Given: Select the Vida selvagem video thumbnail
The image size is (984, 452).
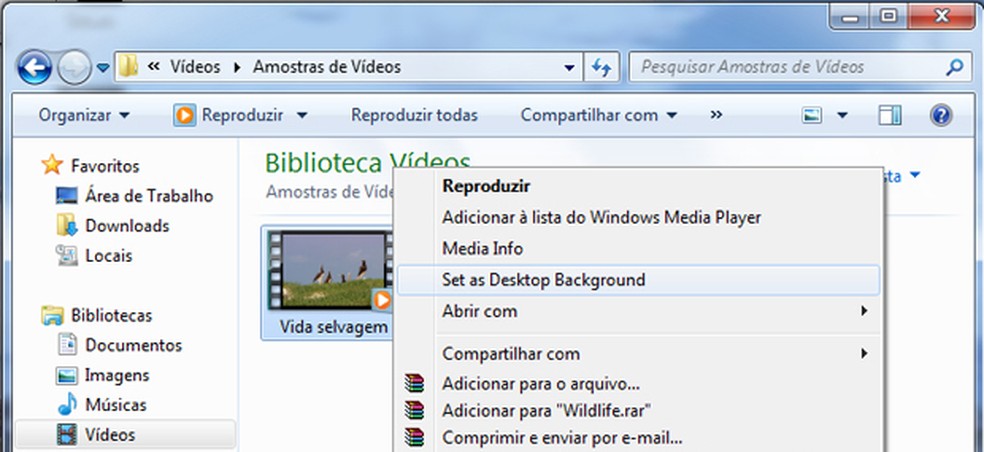Looking at the screenshot, I should pos(329,270).
